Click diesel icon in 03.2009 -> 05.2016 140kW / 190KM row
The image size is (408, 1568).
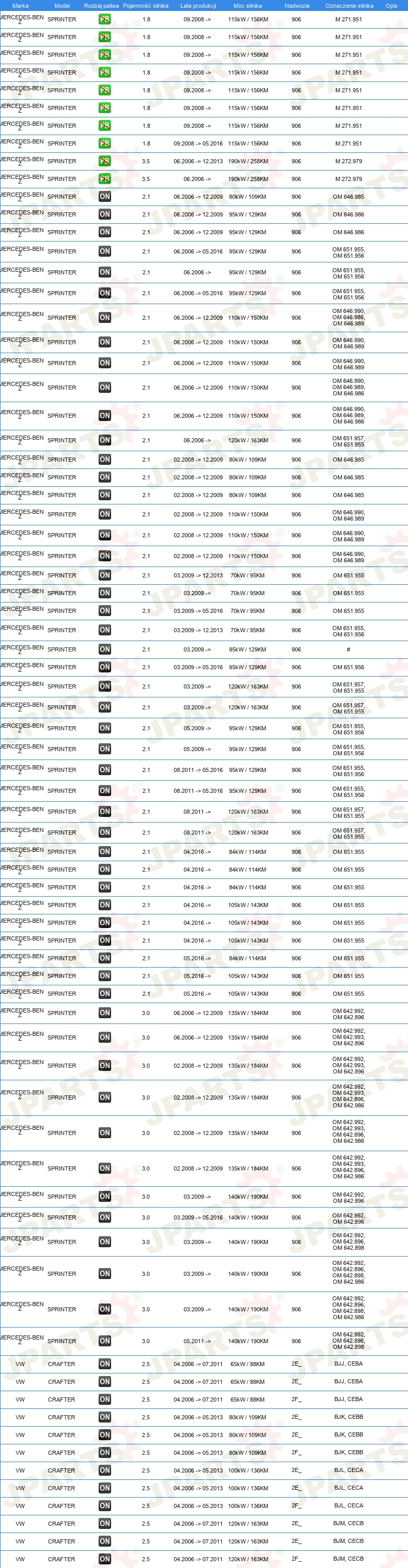tap(105, 1217)
